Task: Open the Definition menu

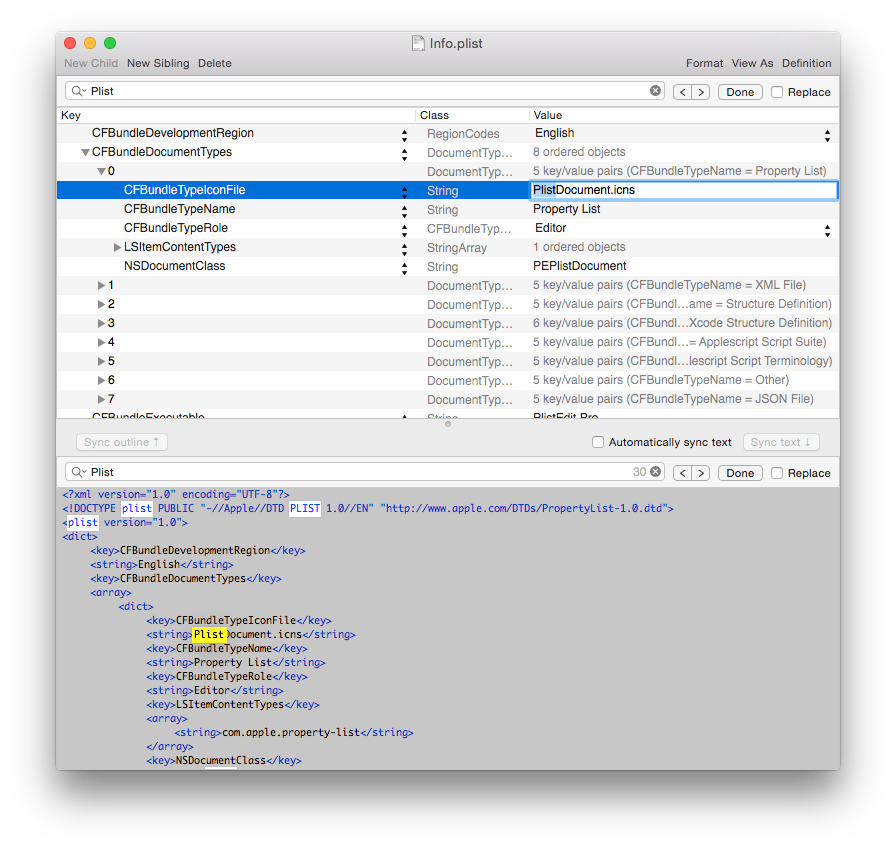Action: (806, 63)
